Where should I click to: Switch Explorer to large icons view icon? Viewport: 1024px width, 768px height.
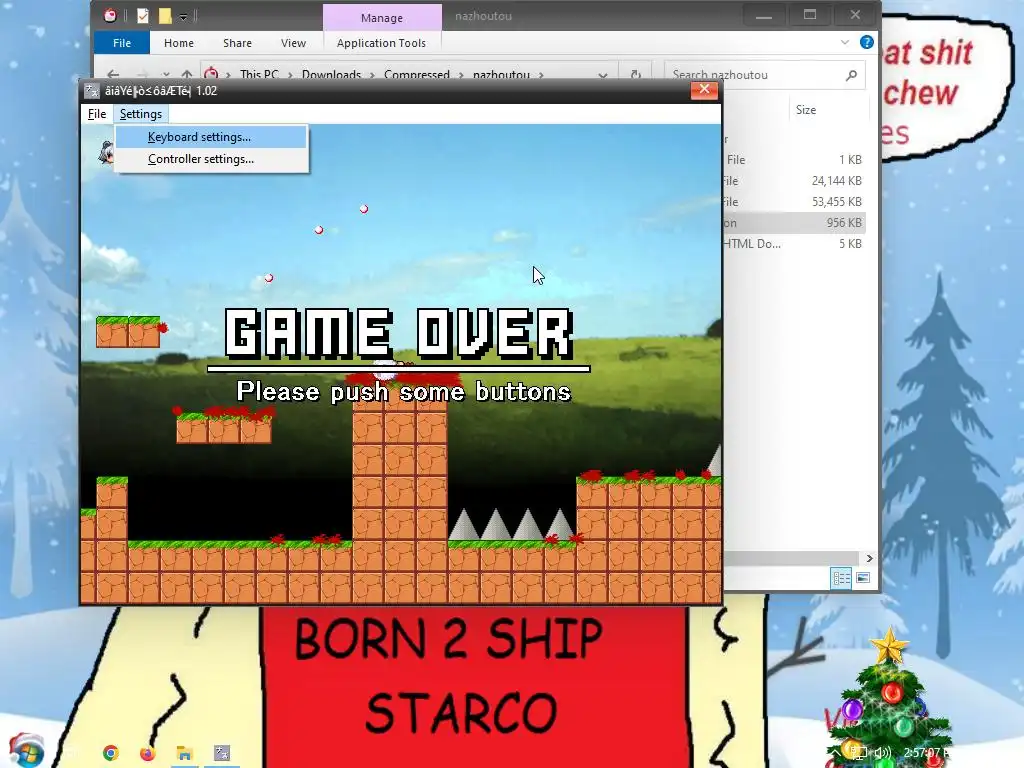863,578
